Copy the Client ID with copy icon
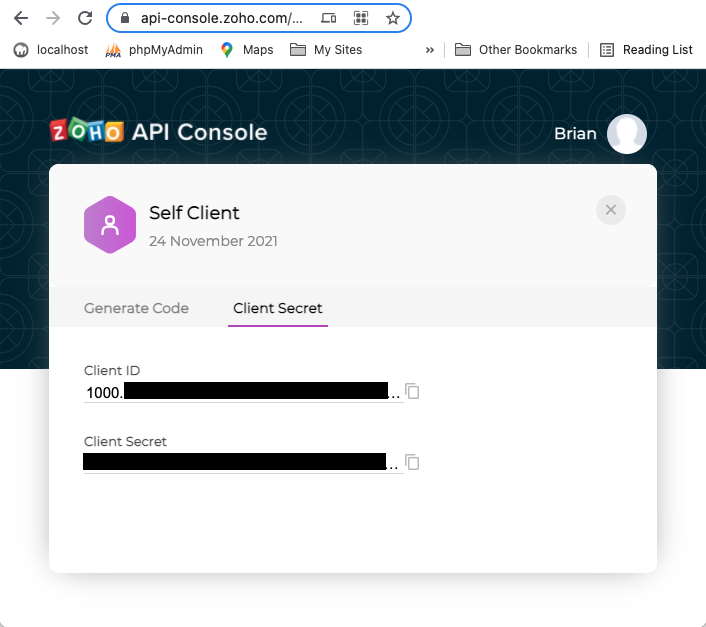 point(412,391)
